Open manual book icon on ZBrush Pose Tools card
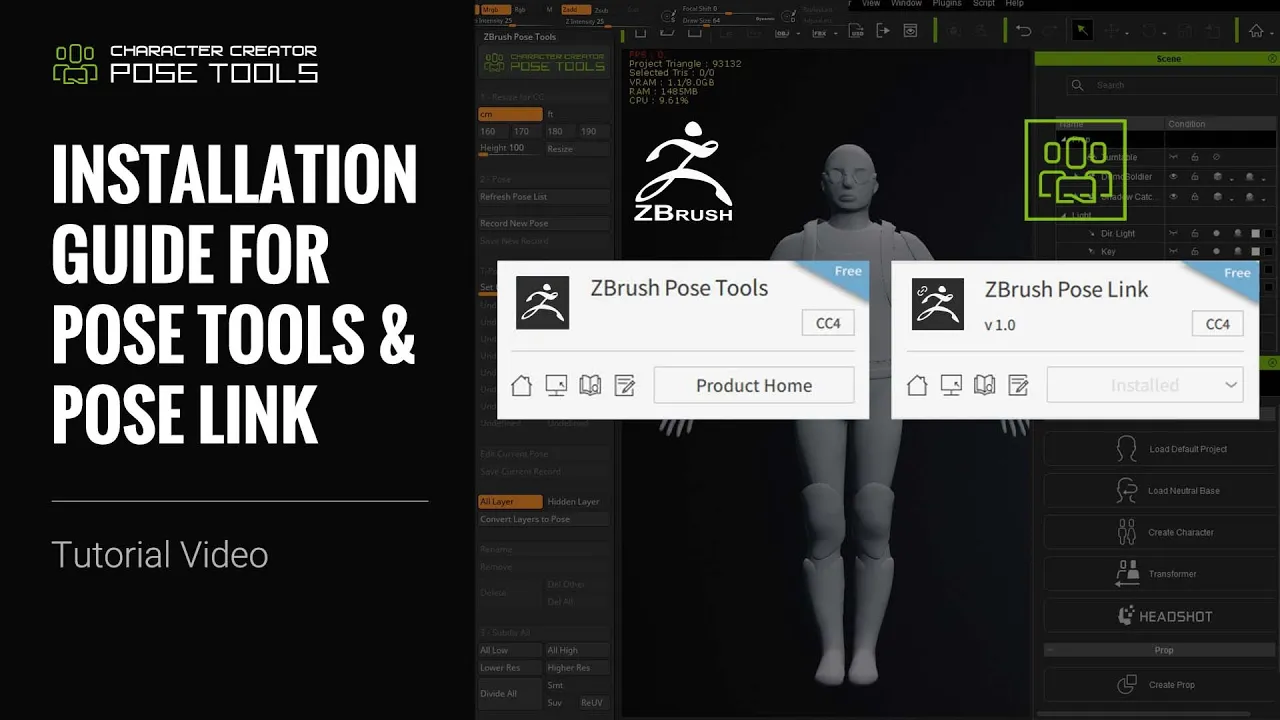The image size is (1280, 720). tap(590, 385)
